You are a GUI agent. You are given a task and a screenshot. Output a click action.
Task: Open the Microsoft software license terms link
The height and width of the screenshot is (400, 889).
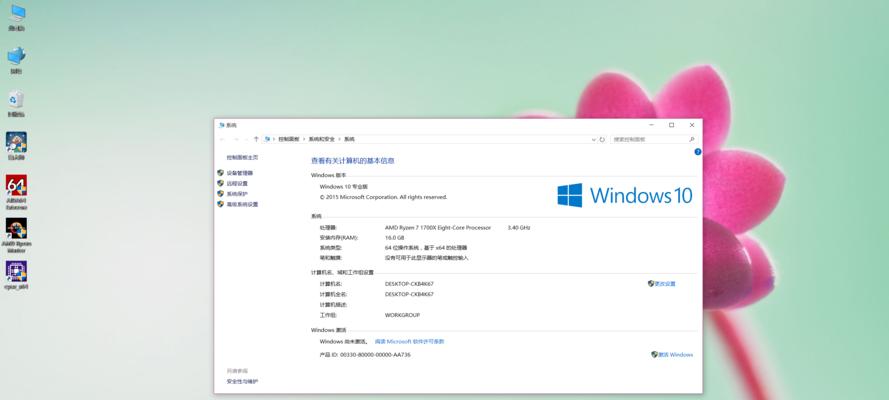[x=409, y=342]
